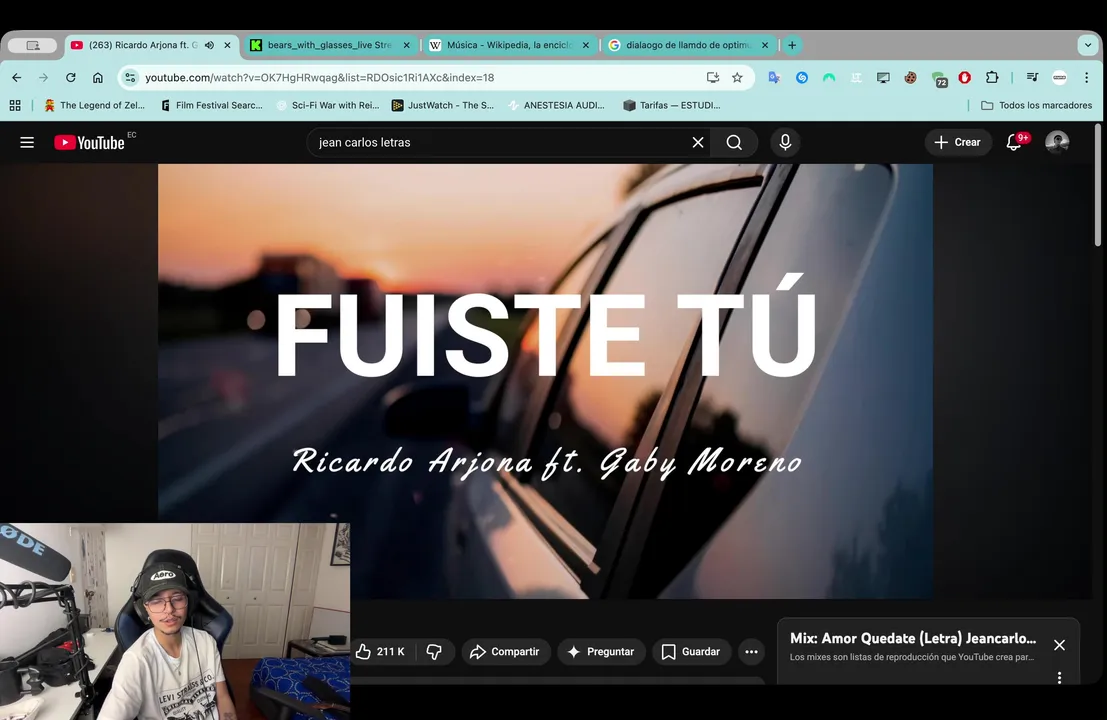
Task: Click the youtube.com address bar URL
Action: (x=319, y=78)
